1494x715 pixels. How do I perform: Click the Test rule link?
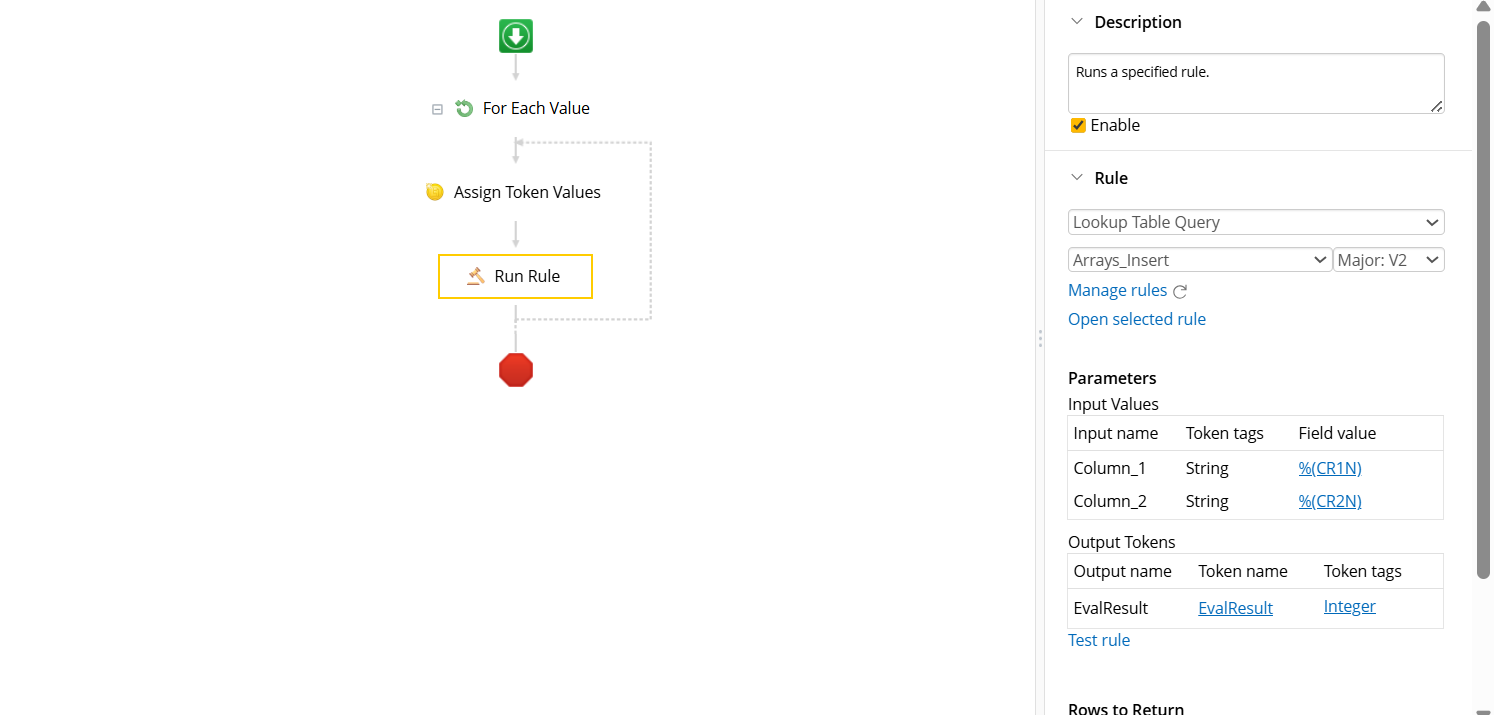click(x=1099, y=640)
